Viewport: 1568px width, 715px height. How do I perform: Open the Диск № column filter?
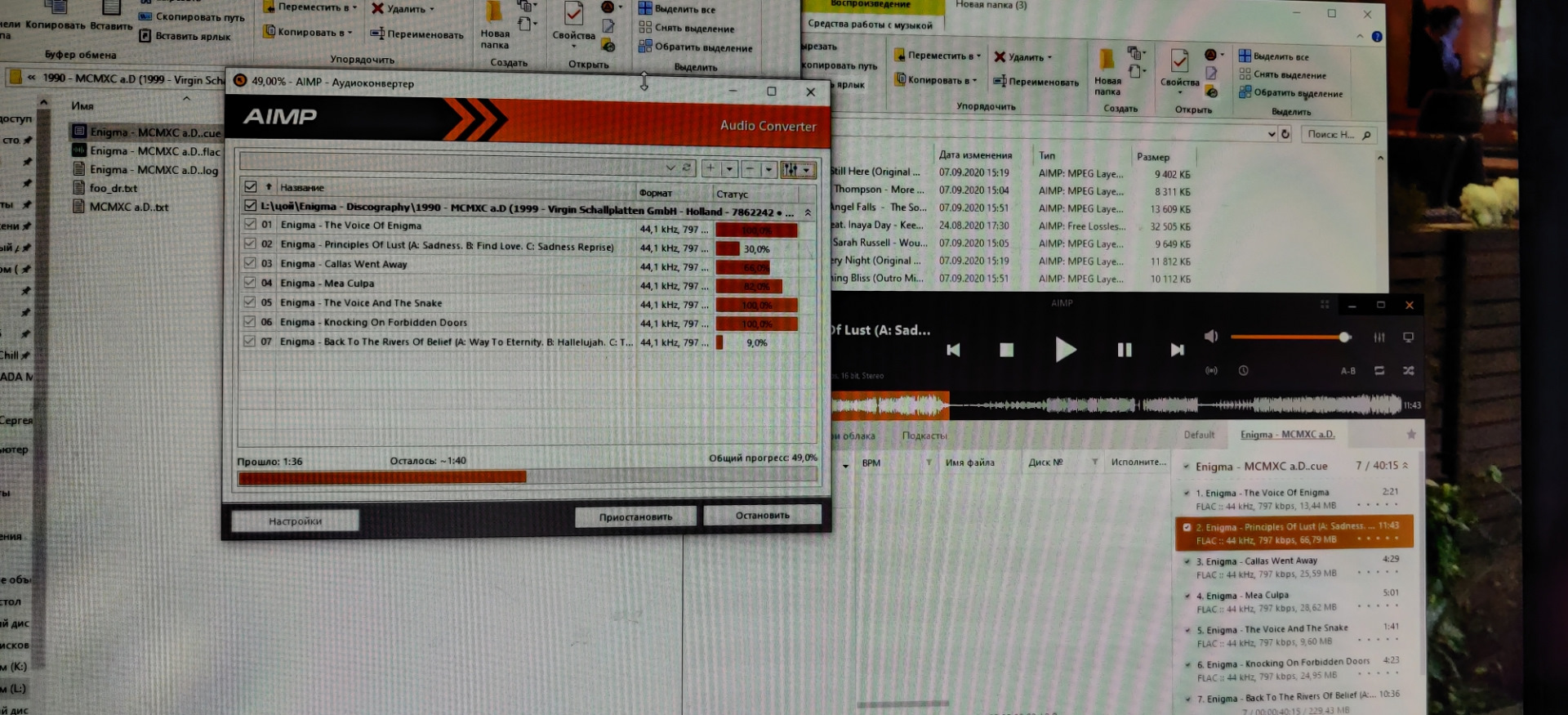click(1094, 463)
